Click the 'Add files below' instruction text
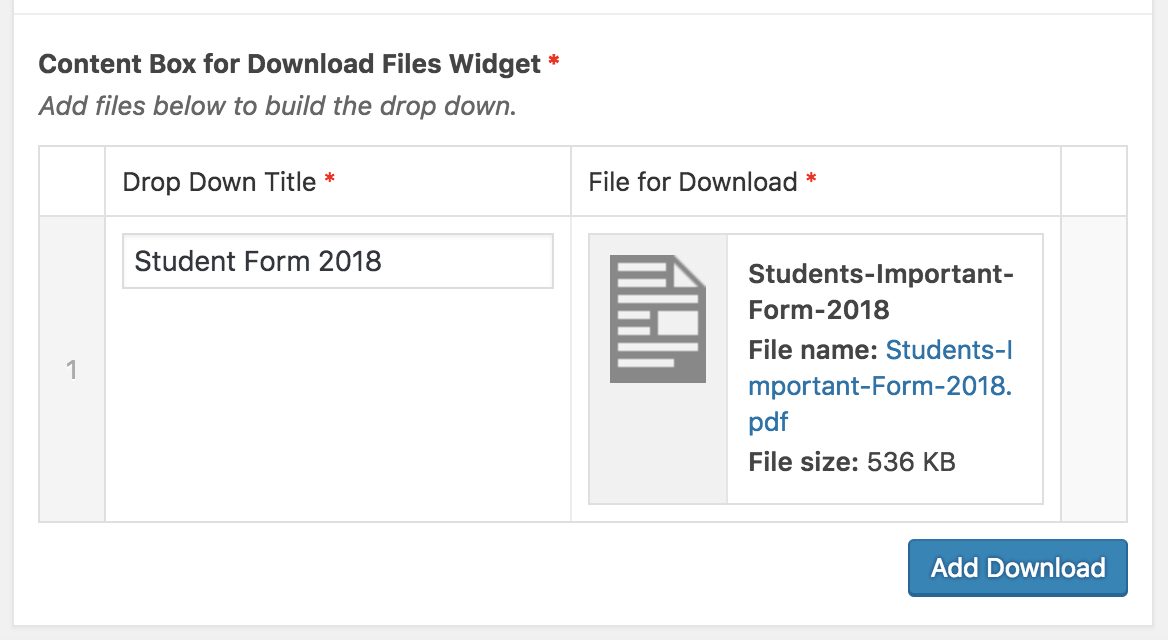The image size is (1168, 640). point(278,106)
